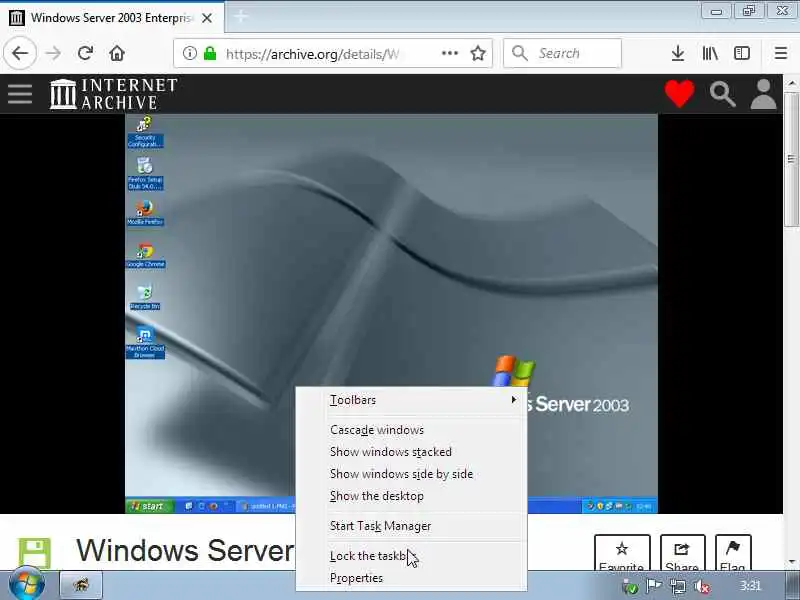Choose Cascade windows from context menu
Viewport: 800px width, 600px height.
(412, 430)
